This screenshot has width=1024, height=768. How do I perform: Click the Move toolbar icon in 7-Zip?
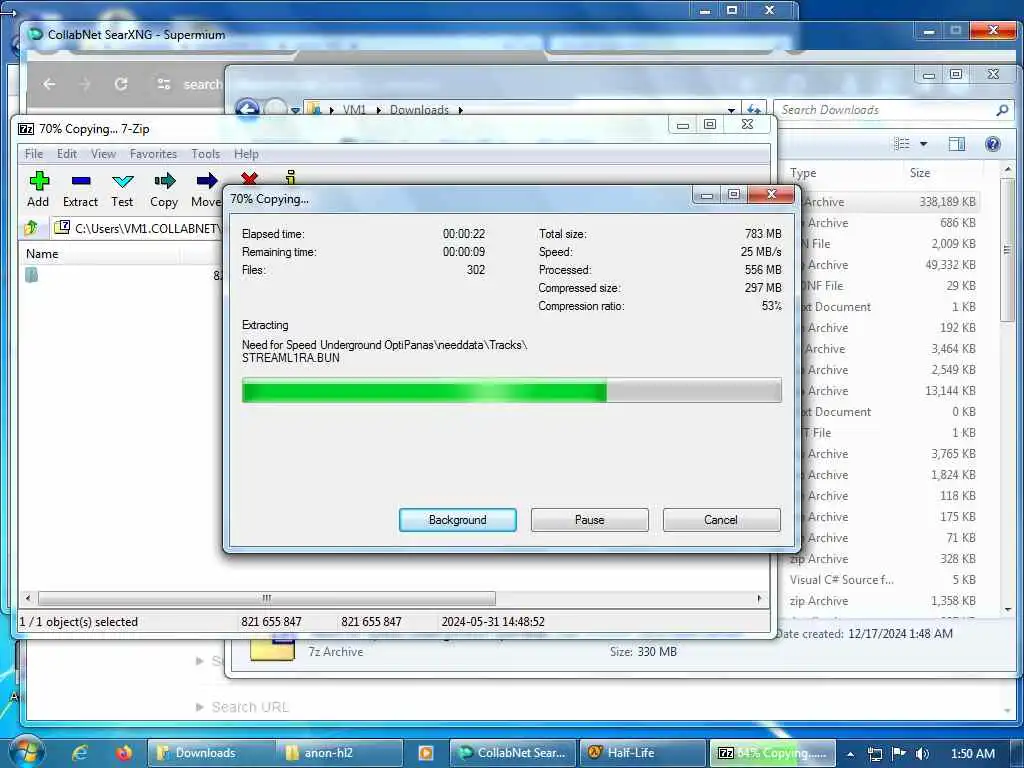(206, 181)
